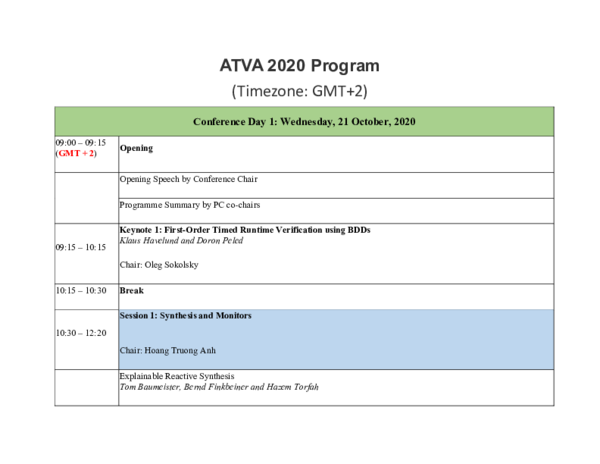Click the ATVA 2020 Program title
600x464 pixels.
click(x=299, y=66)
